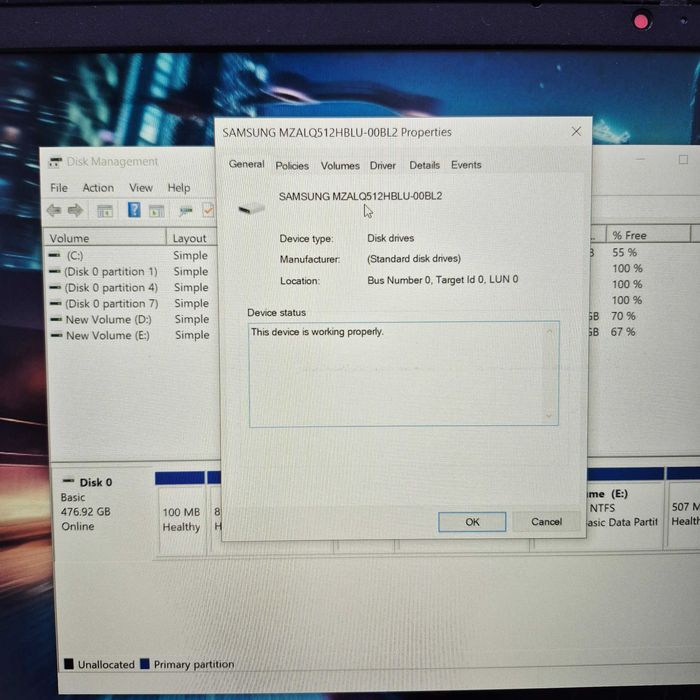The height and width of the screenshot is (700, 700).
Task: Click scroll-up arrow in Device status box
Action: point(549,331)
